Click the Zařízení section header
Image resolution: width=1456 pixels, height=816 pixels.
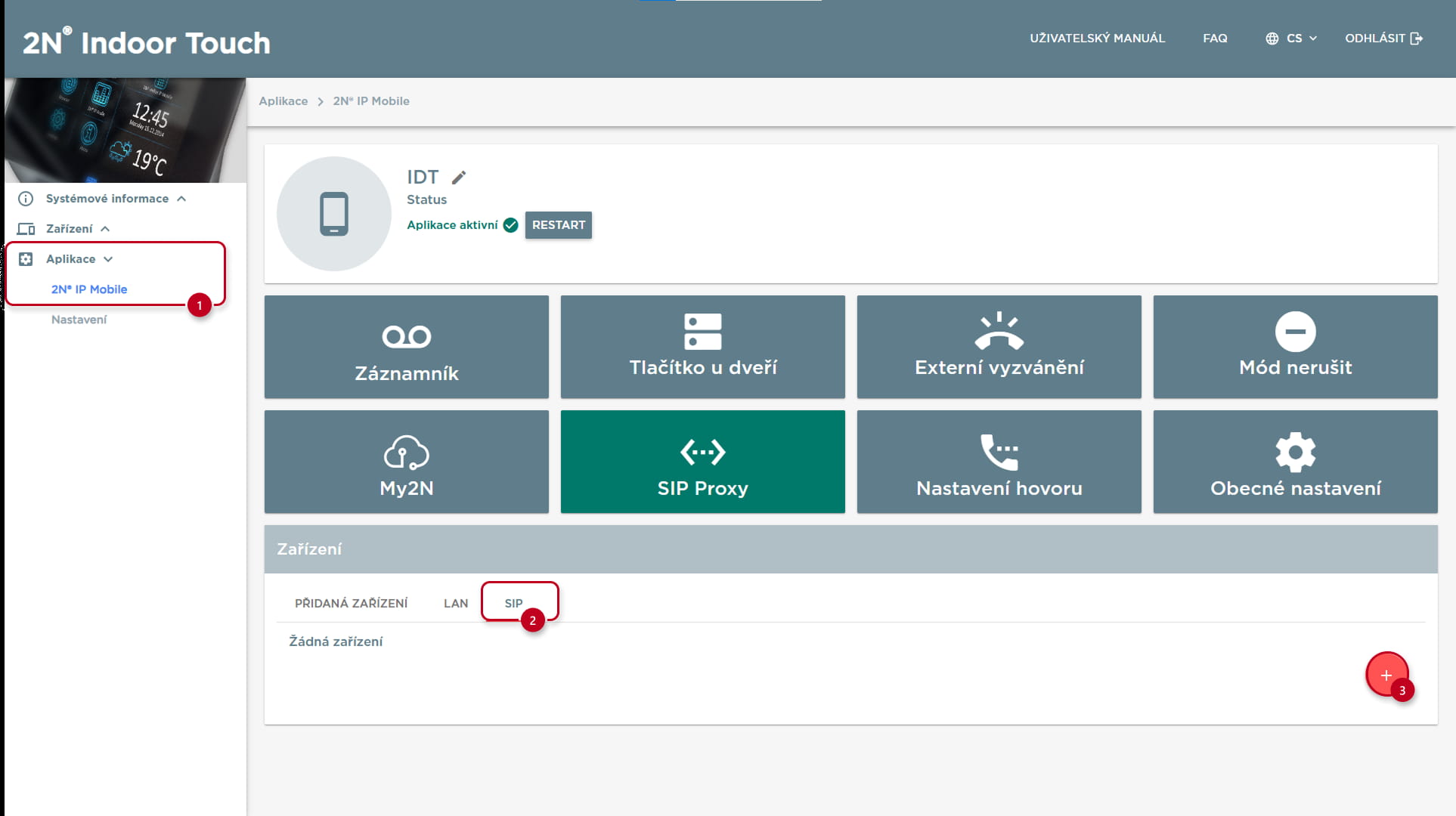tap(851, 549)
